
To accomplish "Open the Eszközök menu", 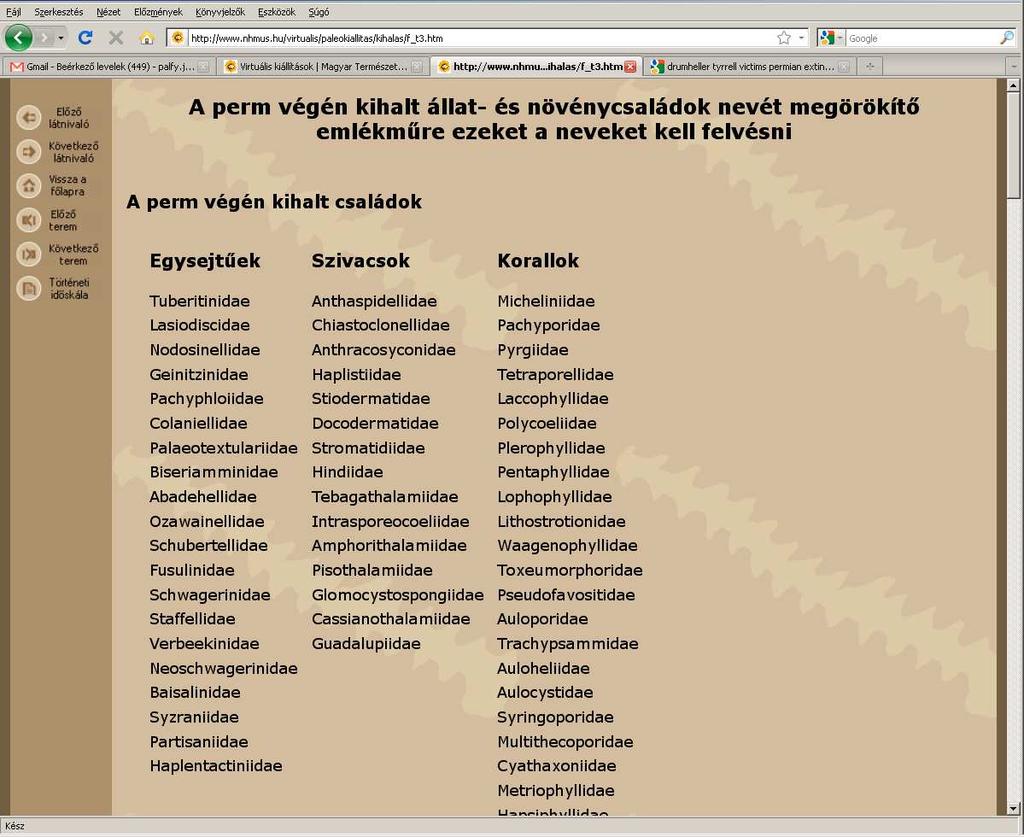I will (x=276, y=12).
